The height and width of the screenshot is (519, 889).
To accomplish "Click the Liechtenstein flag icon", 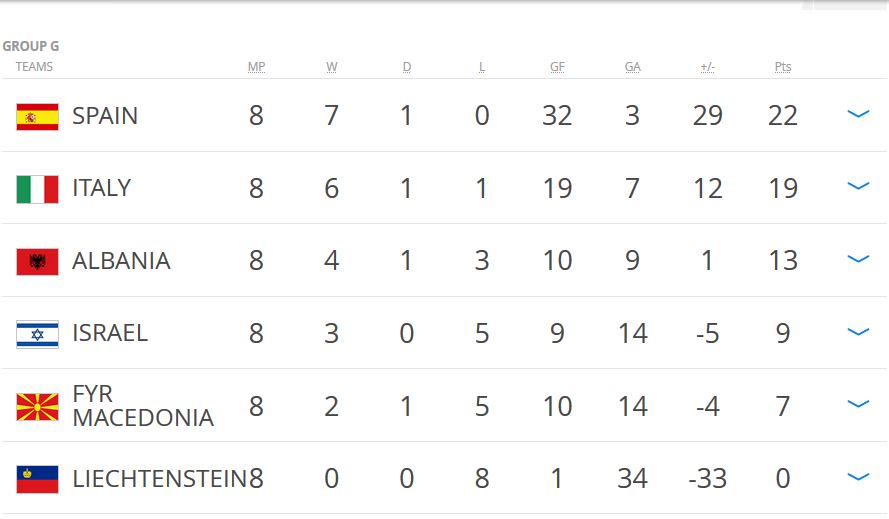I will click(x=37, y=479).
